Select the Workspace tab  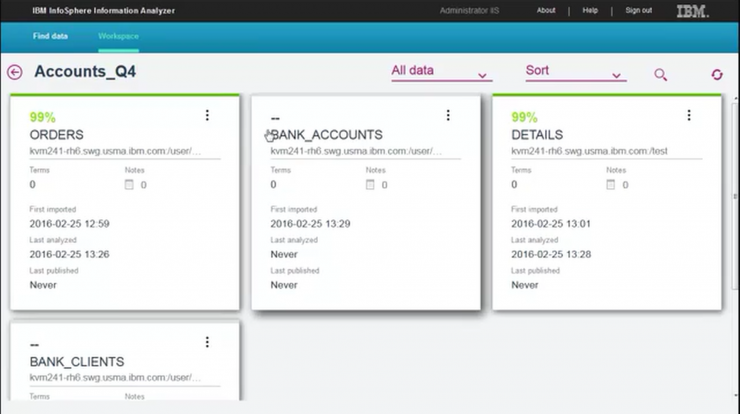click(118, 36)
